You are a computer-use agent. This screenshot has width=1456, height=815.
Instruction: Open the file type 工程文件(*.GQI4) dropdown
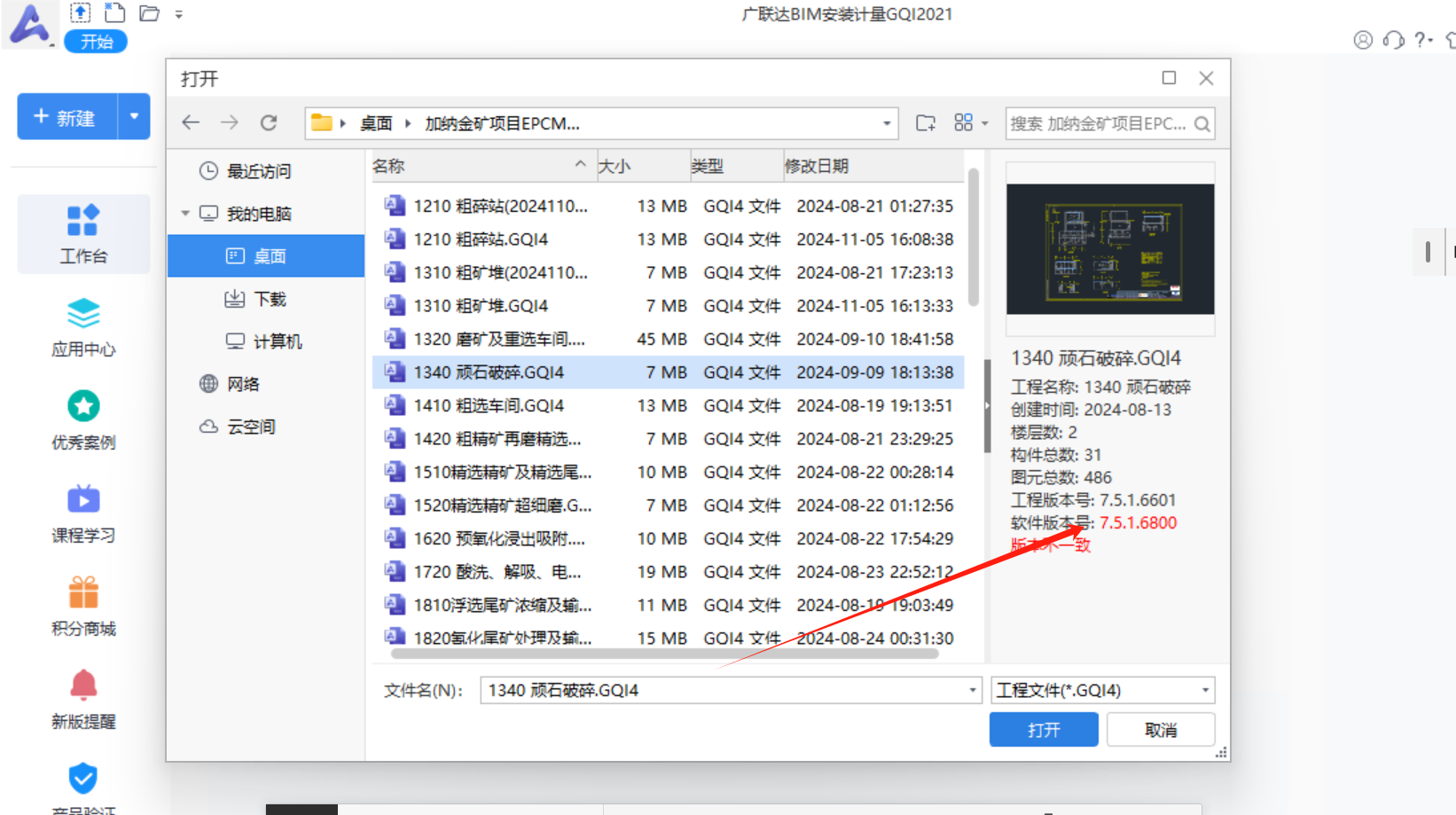point(1102,690)
